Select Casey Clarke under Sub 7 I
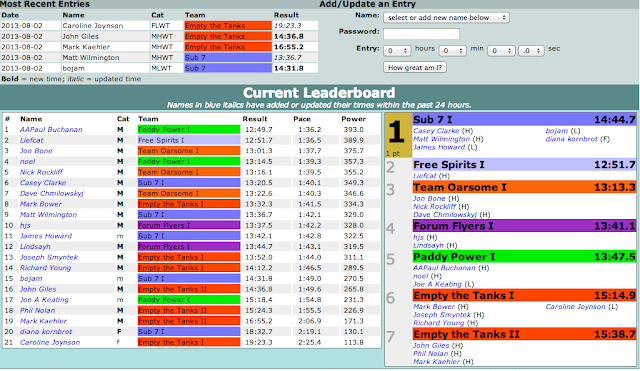640x371 pixels. [x=436, y=131]
